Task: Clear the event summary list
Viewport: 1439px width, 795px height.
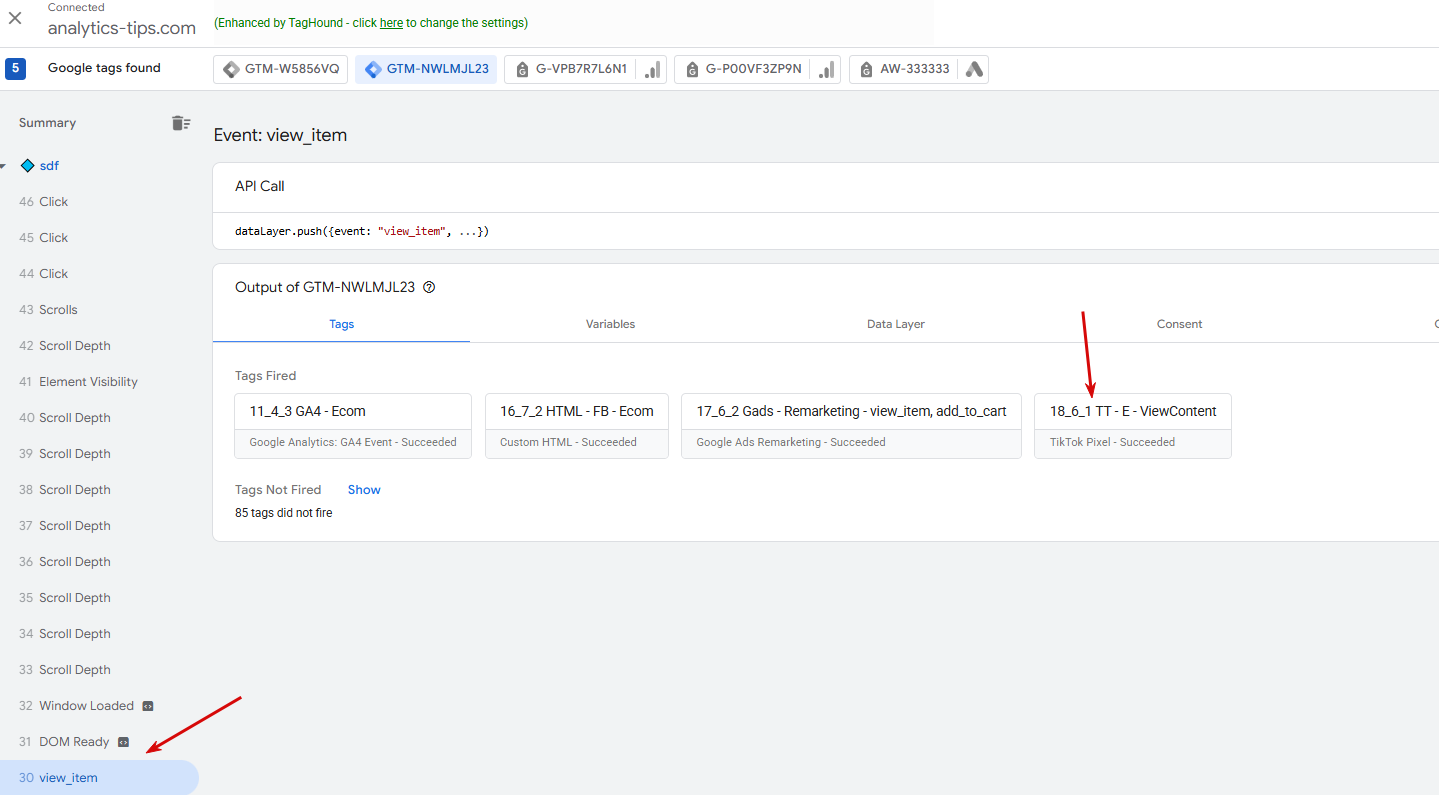Action: coord(180,123)
